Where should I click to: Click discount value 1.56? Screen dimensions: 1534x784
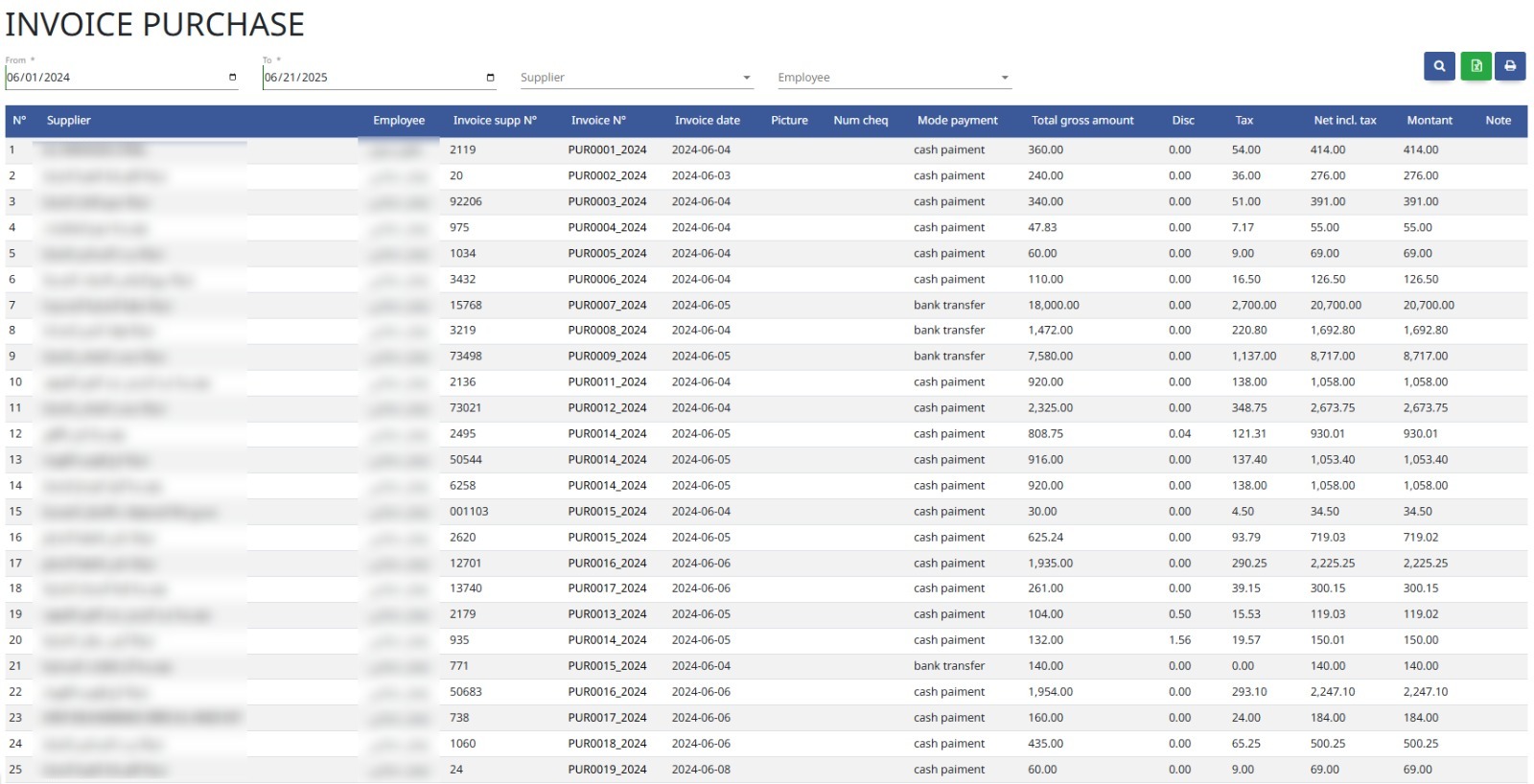pos(1180,640)
